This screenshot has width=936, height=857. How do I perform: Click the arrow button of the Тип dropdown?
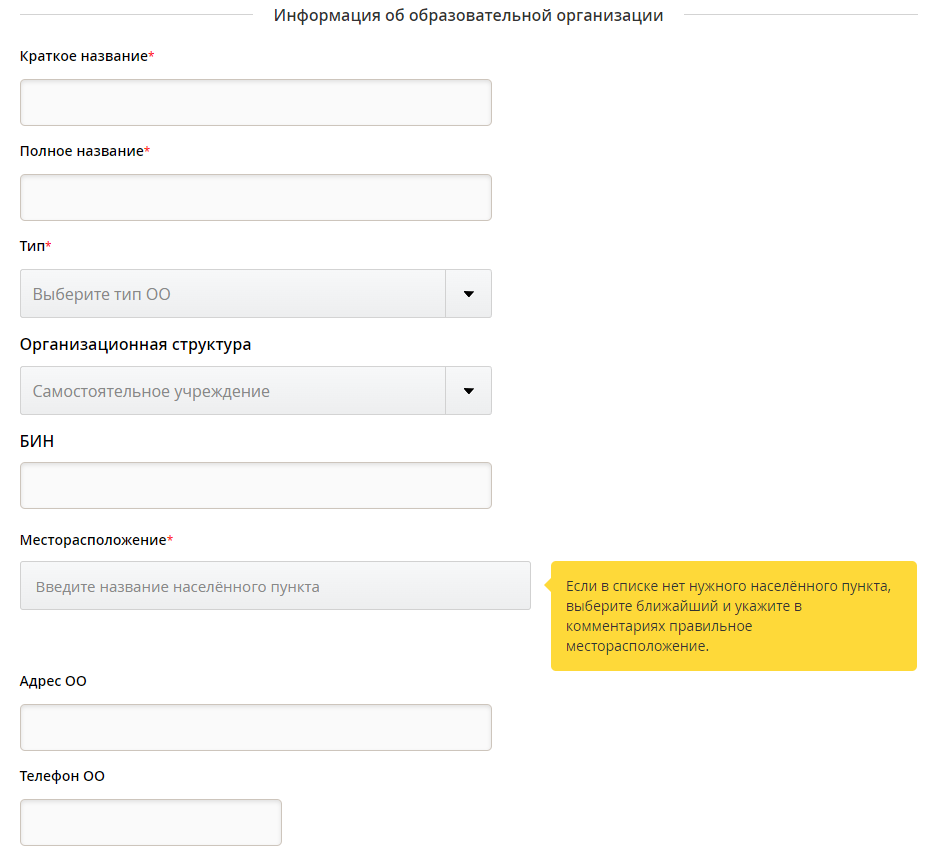tap(468, 294)
